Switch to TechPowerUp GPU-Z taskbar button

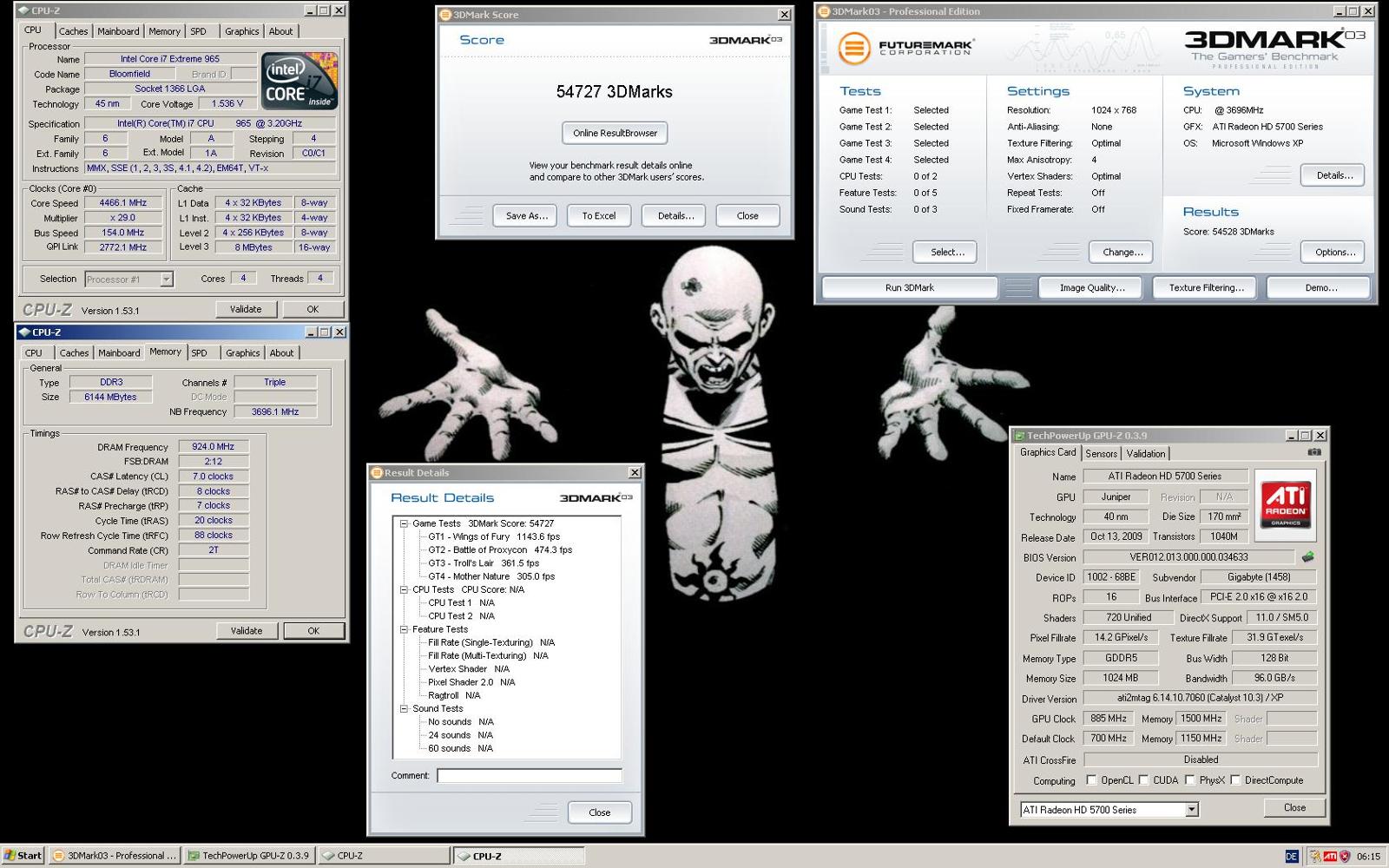point(249,856)
